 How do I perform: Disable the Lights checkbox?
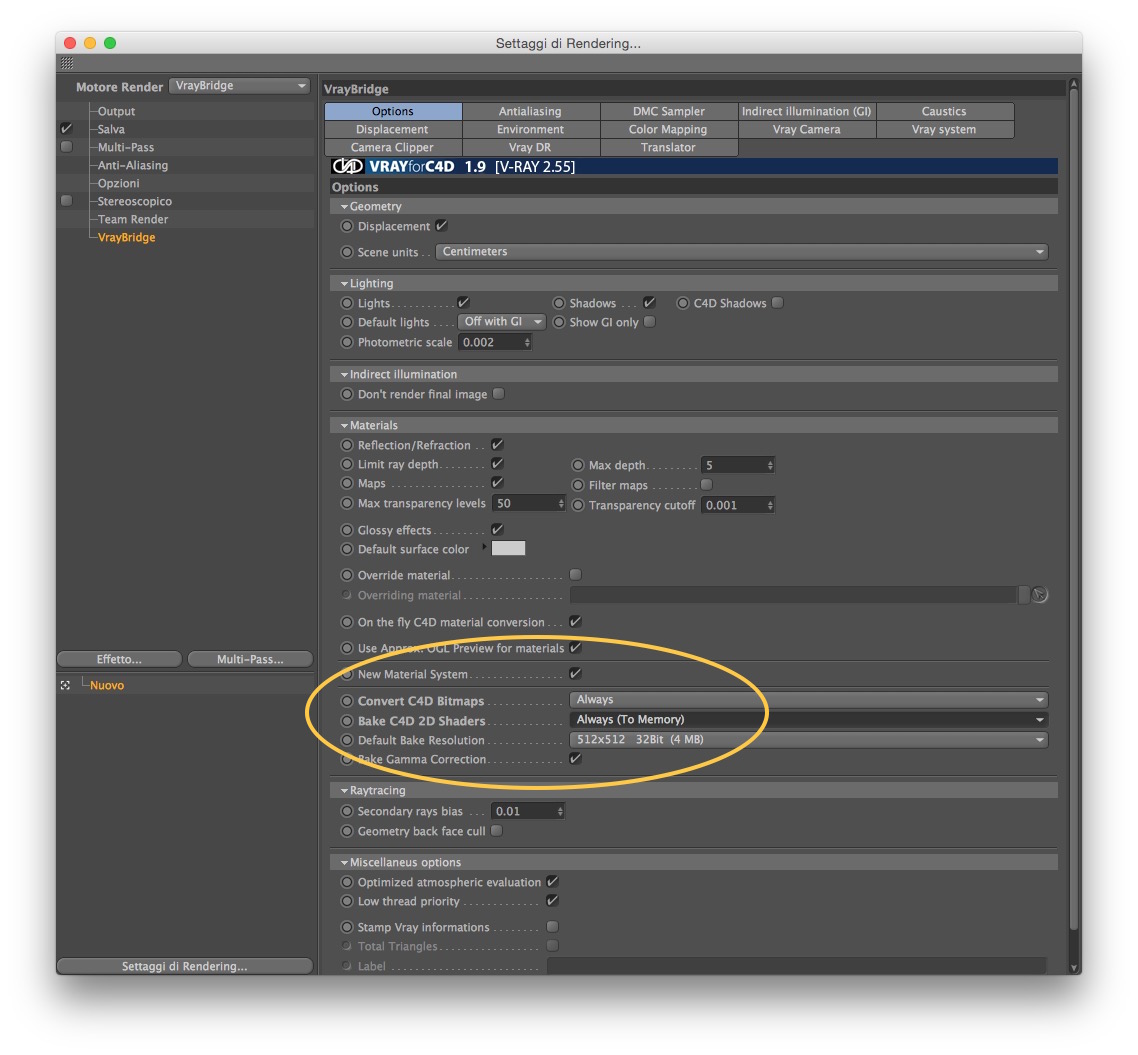[x=463, y=303]
